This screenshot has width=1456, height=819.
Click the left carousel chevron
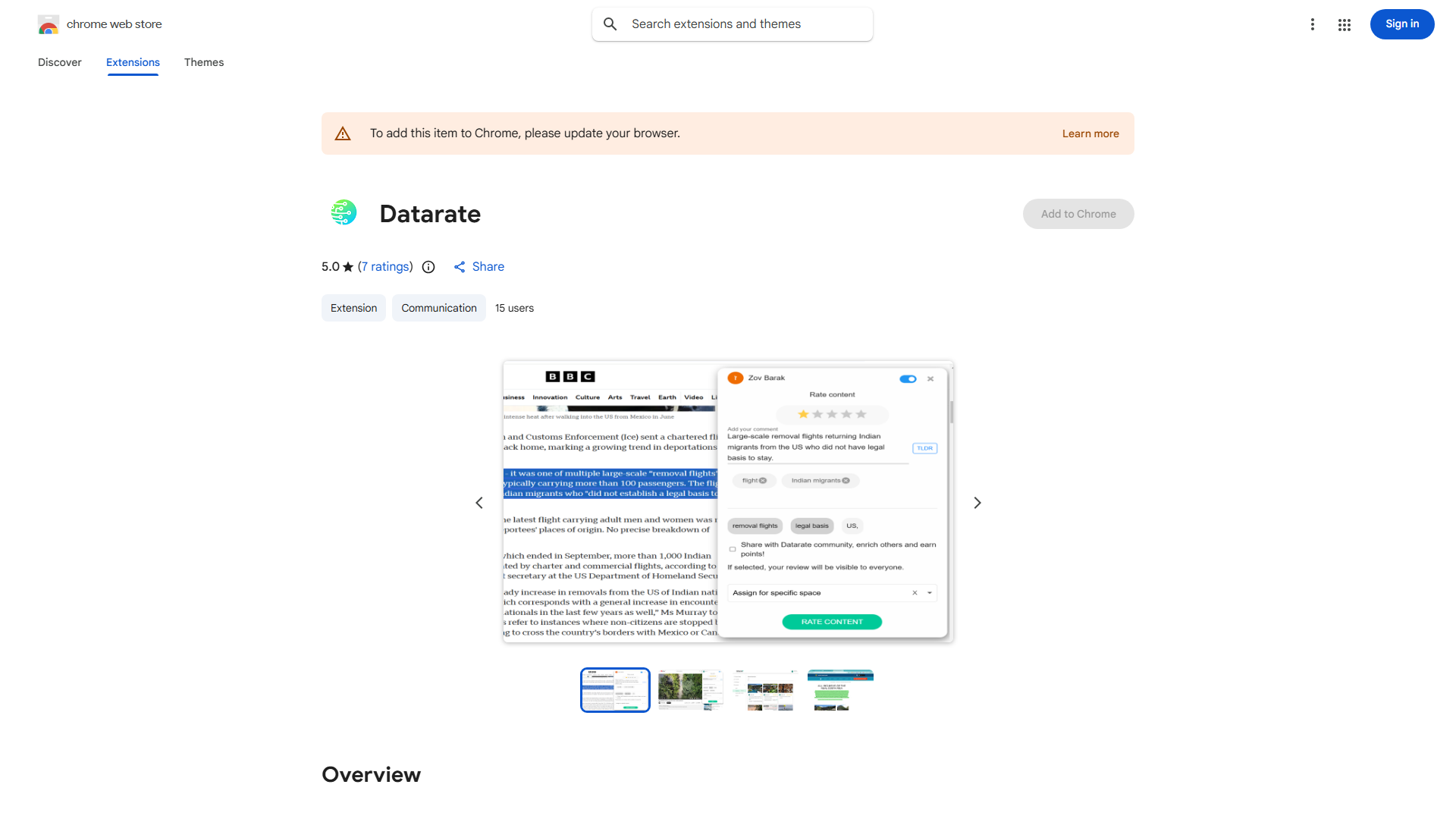click(479, 503)
